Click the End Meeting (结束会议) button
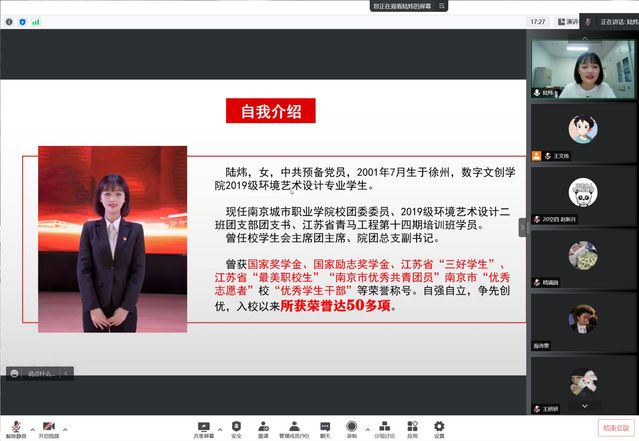Viewport: 639px width, 441px height. tap(615, 427)
